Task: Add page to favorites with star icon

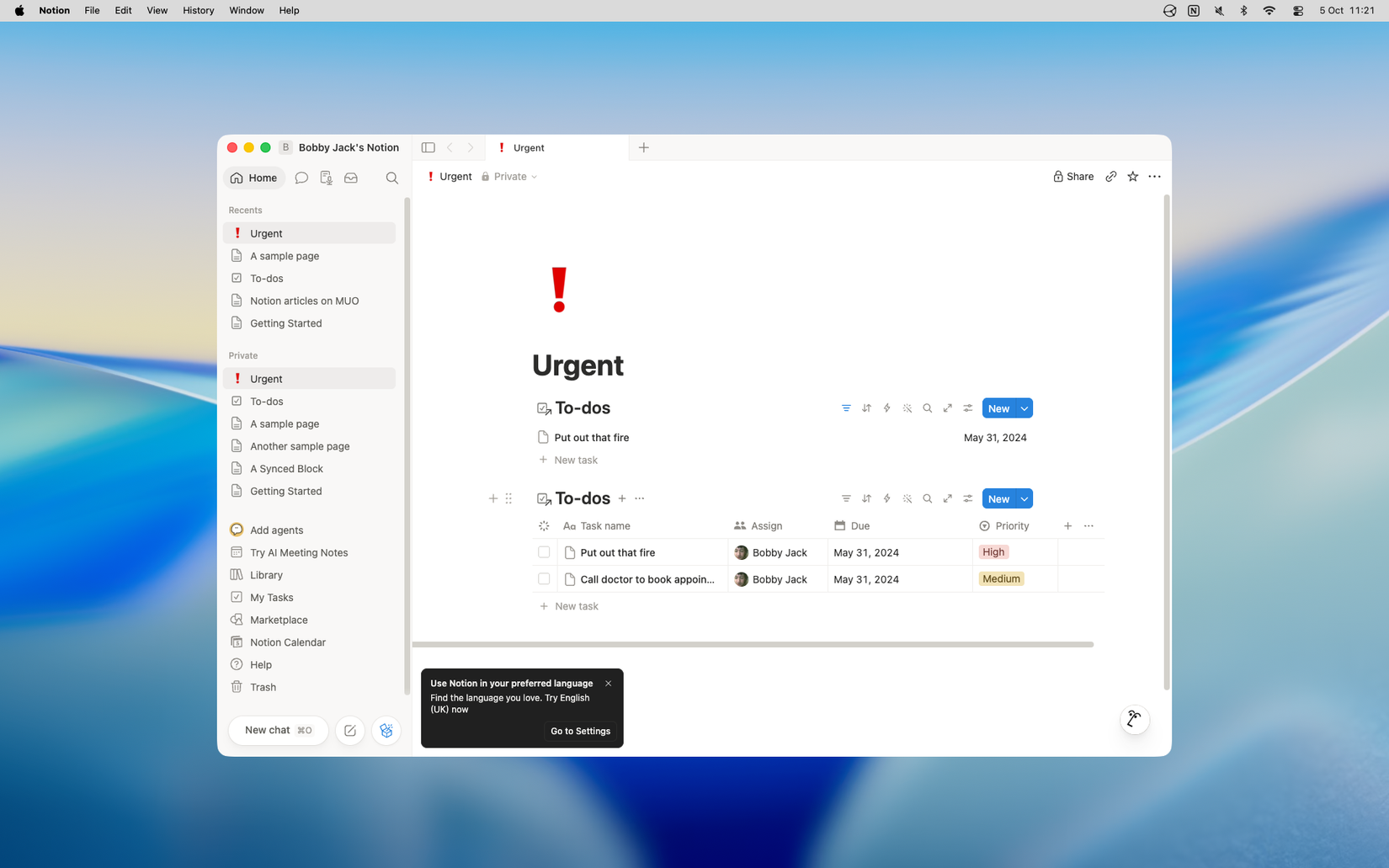Action: pos(1132,177)
